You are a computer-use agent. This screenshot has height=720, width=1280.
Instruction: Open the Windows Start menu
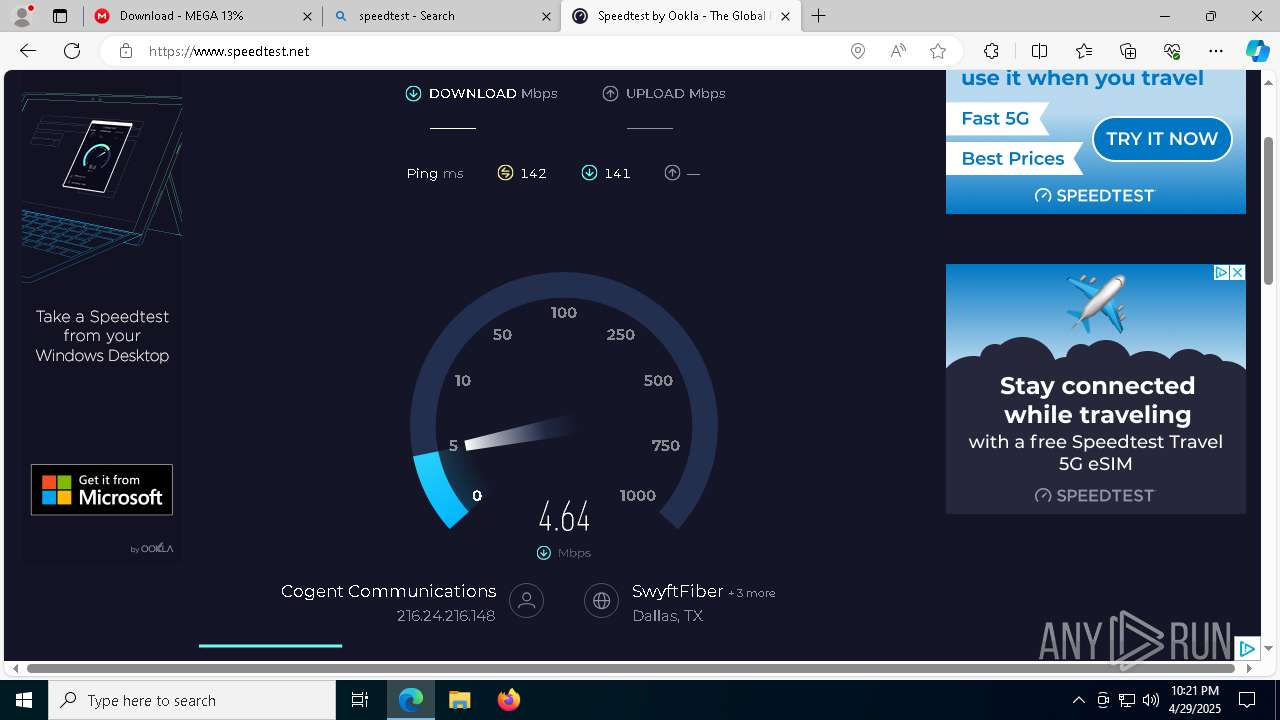(x=24, y=700)
